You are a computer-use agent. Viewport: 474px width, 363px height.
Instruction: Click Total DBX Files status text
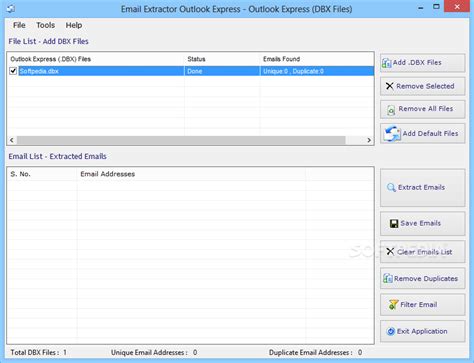38,352
